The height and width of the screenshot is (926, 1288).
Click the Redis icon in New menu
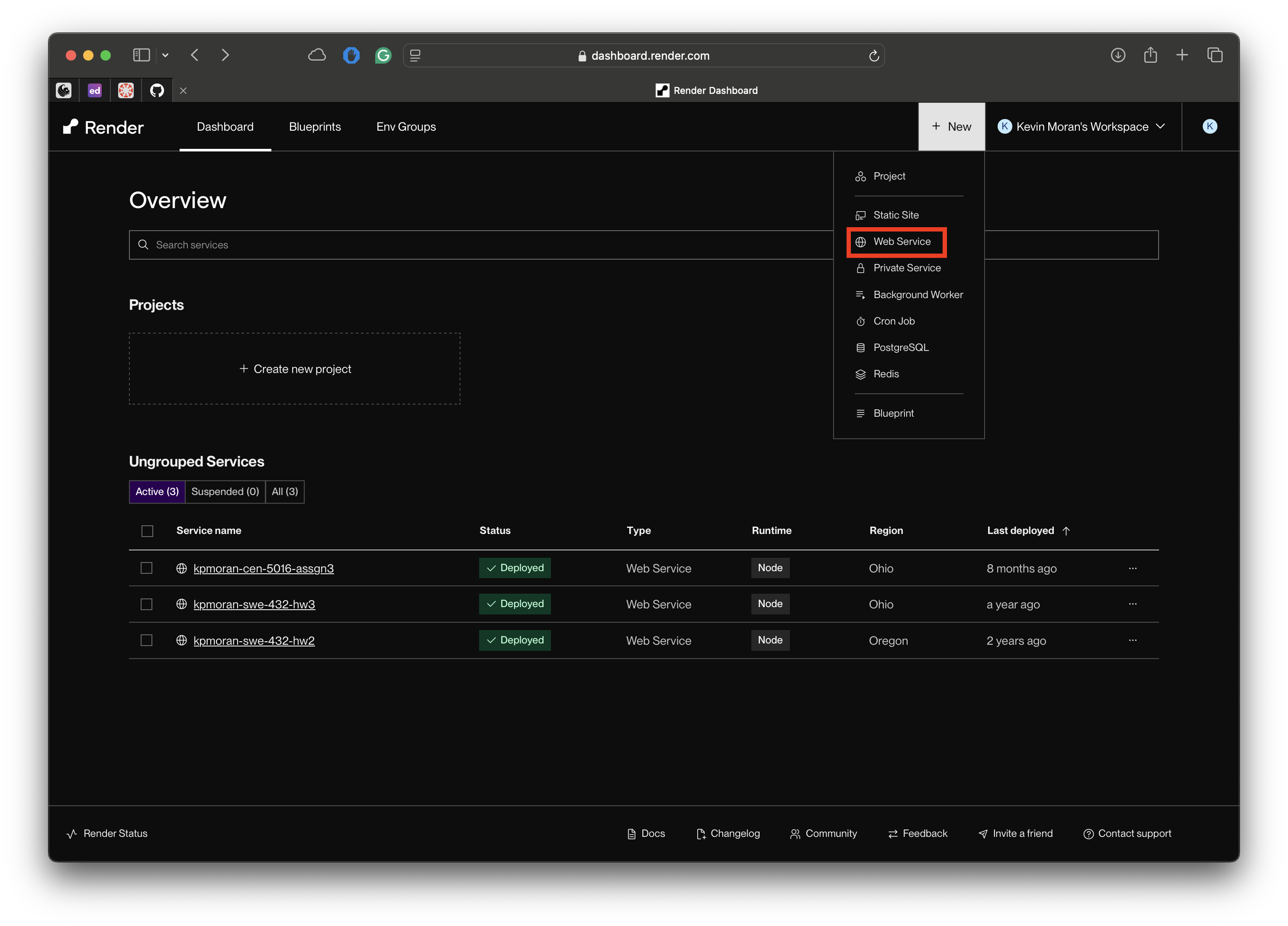coord(860,373)
